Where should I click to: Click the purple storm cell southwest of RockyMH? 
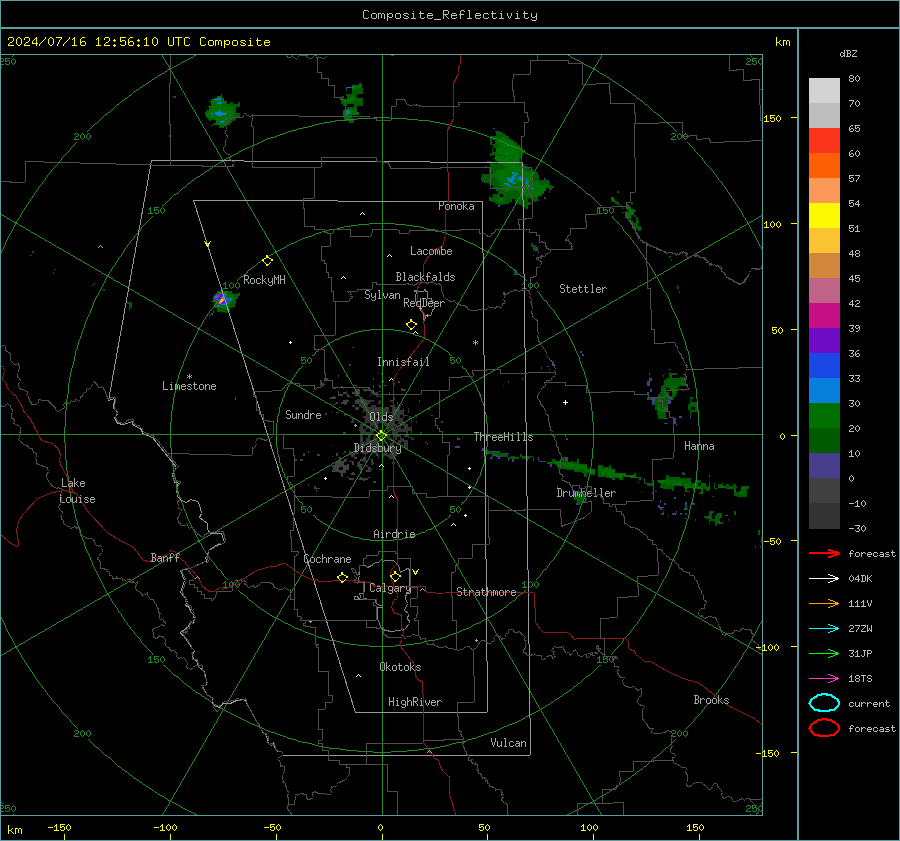[x=222, y=300]
